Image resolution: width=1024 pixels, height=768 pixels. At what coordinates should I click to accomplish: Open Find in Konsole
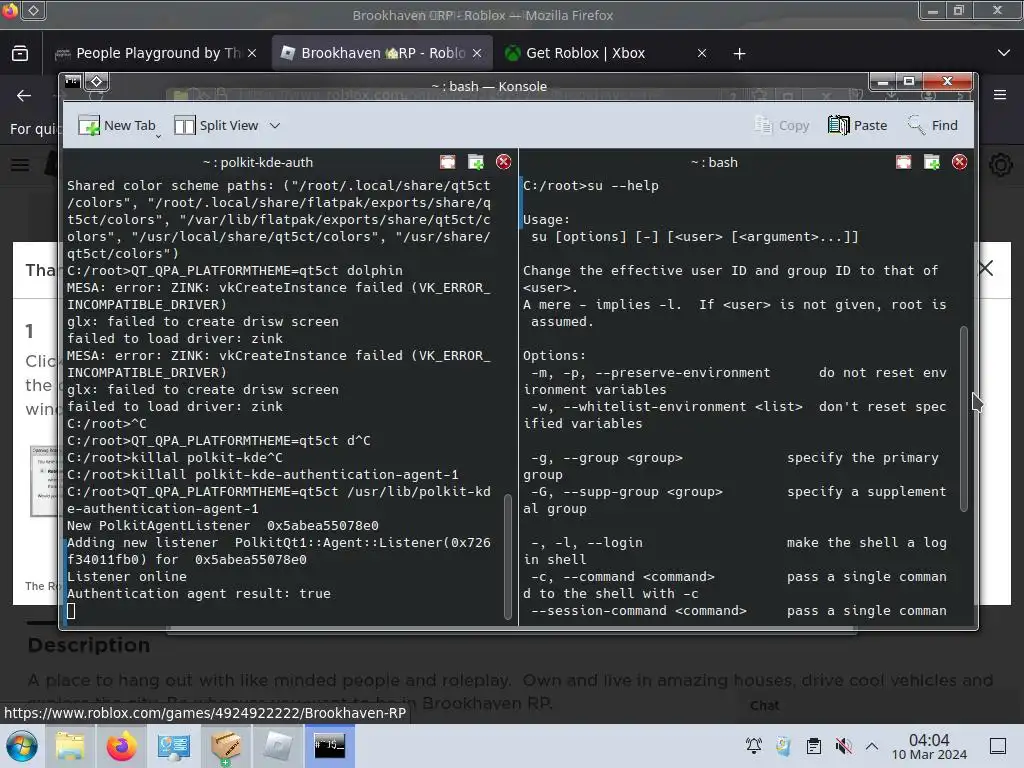pyautogui.click(x=933, y=125)
